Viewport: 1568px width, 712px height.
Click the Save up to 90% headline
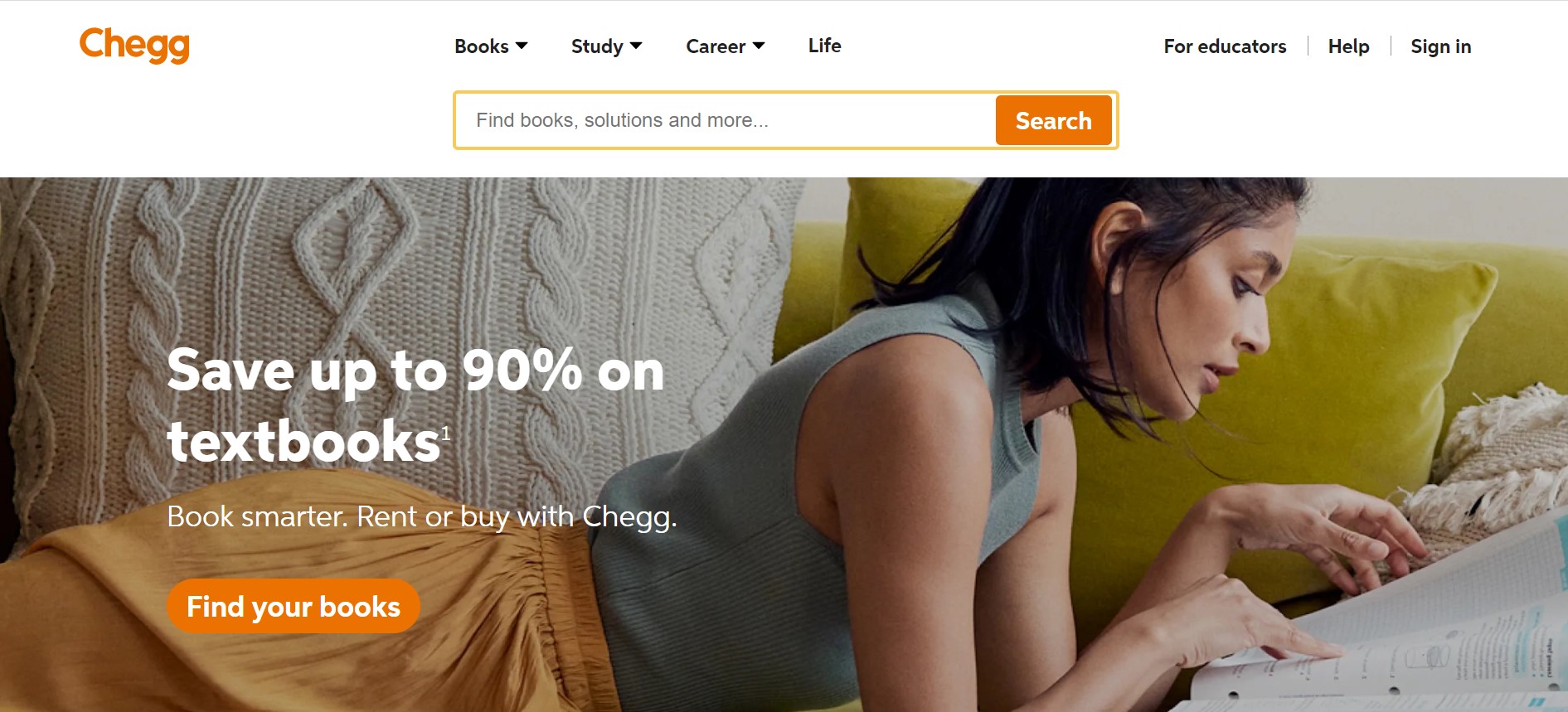click(415, 405)
